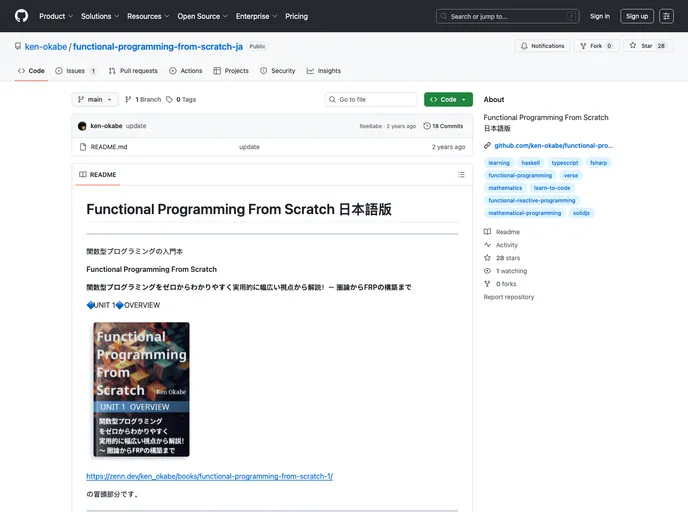Click Sign in link
The height and width of the screenshot is (512, 688).
599,16
